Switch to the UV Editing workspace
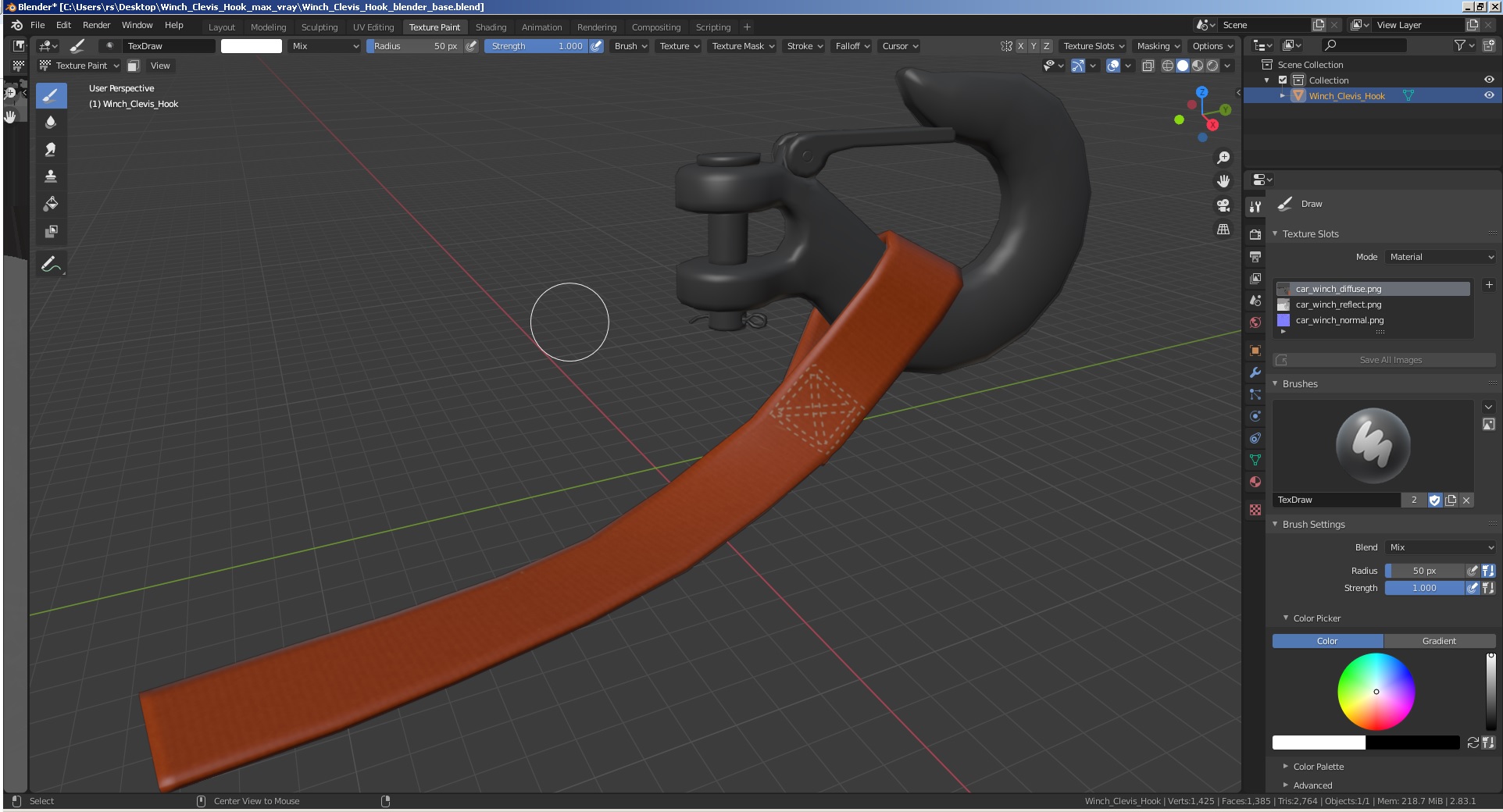 [x=373, y=27]
